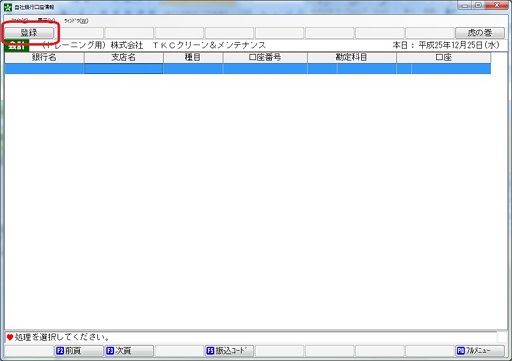Open the second menu in the menu bar

coord(46,21)
